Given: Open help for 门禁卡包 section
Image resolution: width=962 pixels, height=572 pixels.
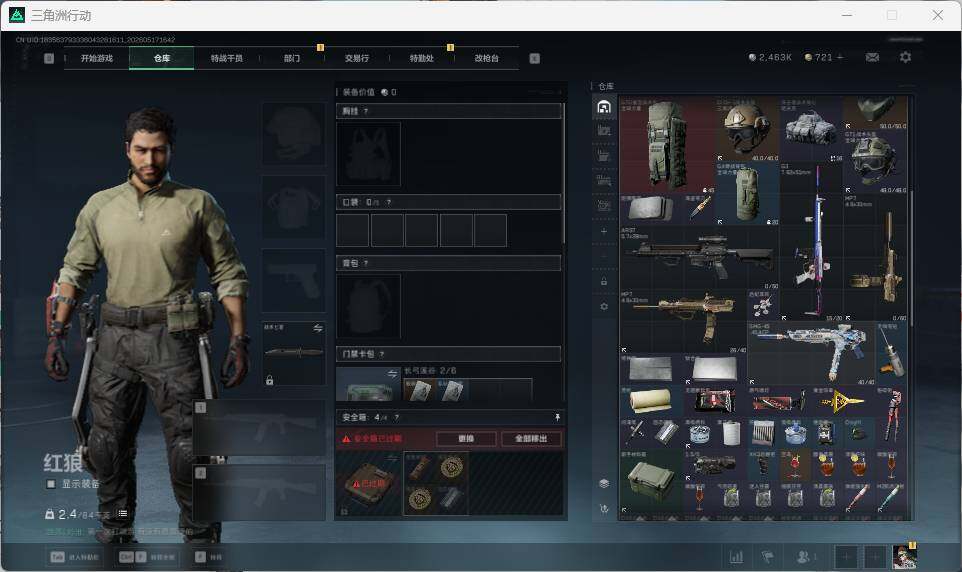Looking at the screenshot, I should coord(382,354).
